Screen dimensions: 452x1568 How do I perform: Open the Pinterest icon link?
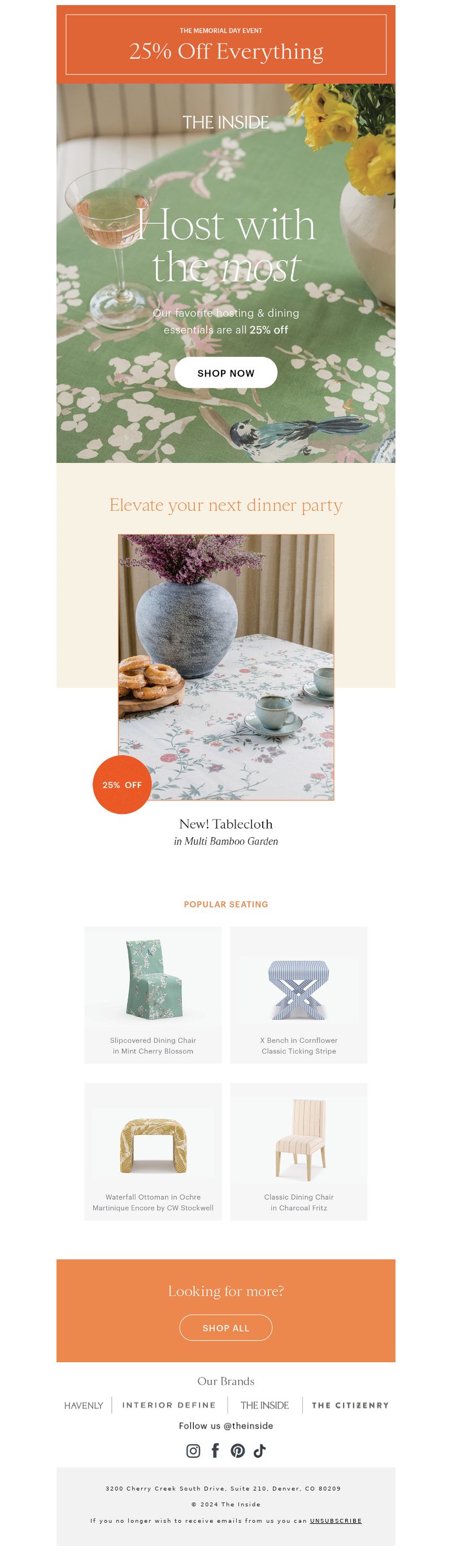point(238,1450)
